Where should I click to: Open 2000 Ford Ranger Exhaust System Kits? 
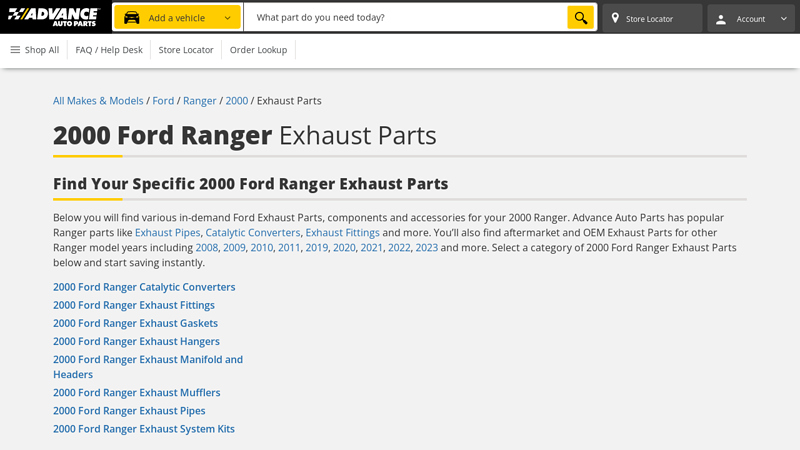(144, 429)
